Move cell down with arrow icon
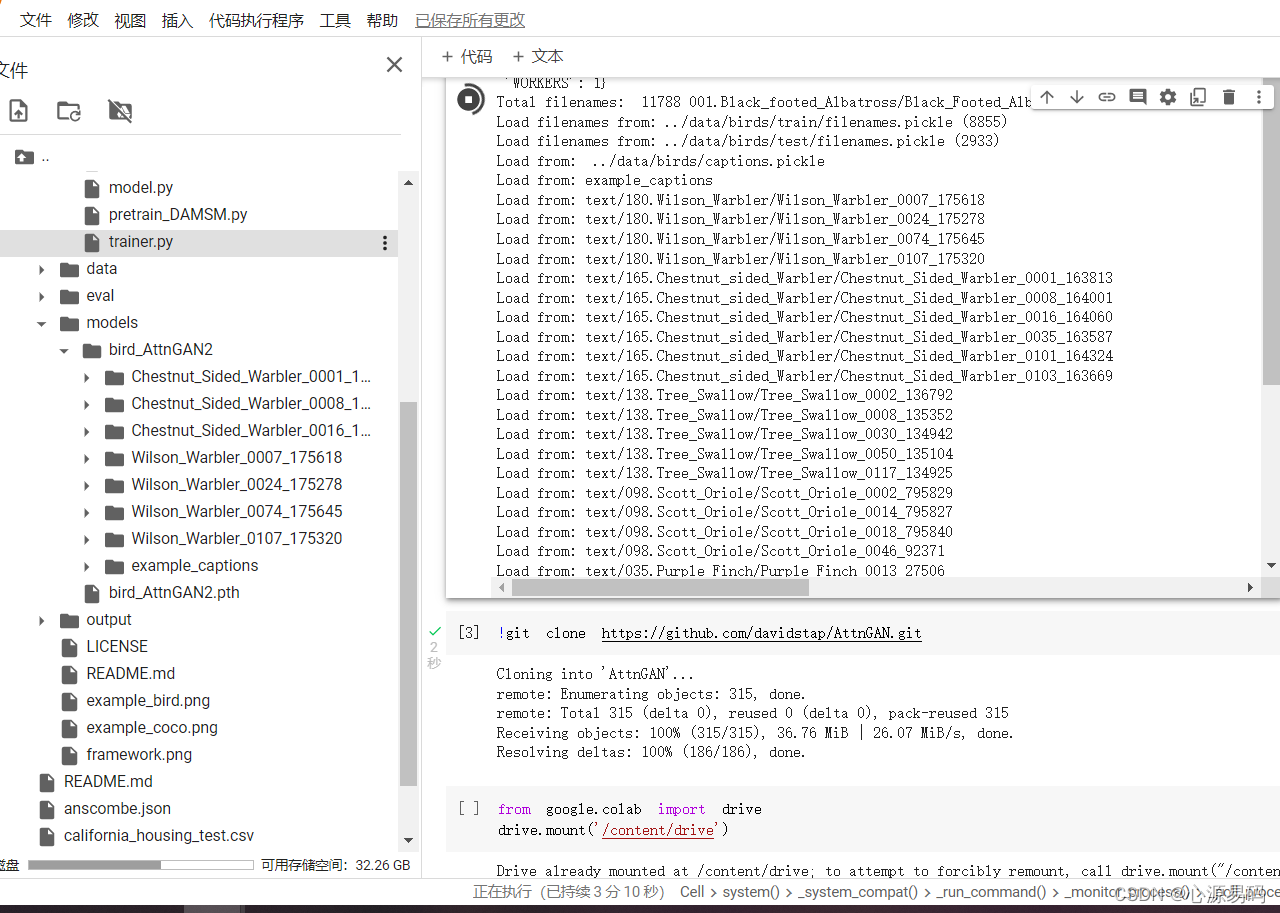 (1077, 97)
